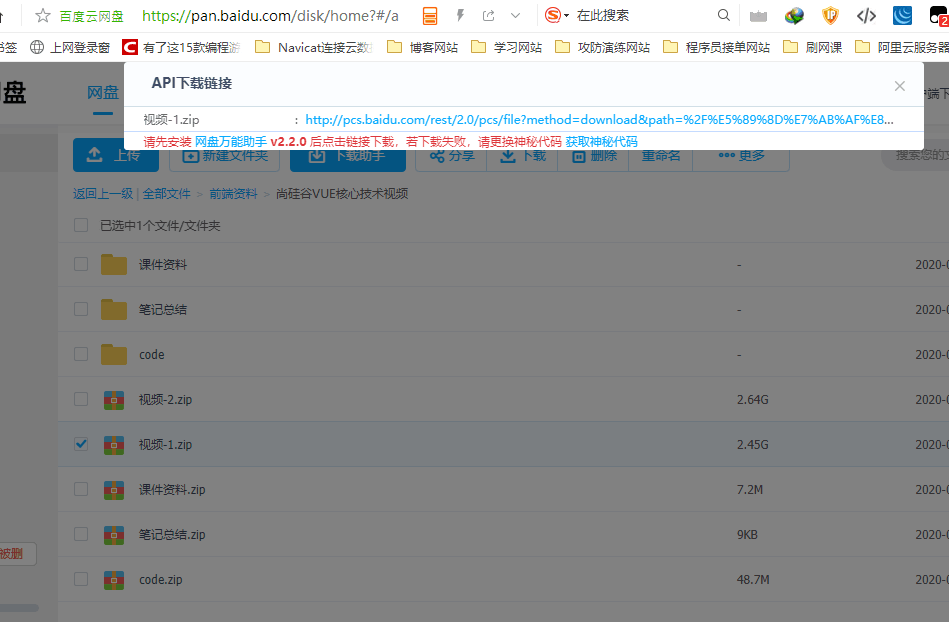This screenshot has height=622, width=949.
Task: Open 程序员接单网站 bookmark folder
Action: pos(717,47)
